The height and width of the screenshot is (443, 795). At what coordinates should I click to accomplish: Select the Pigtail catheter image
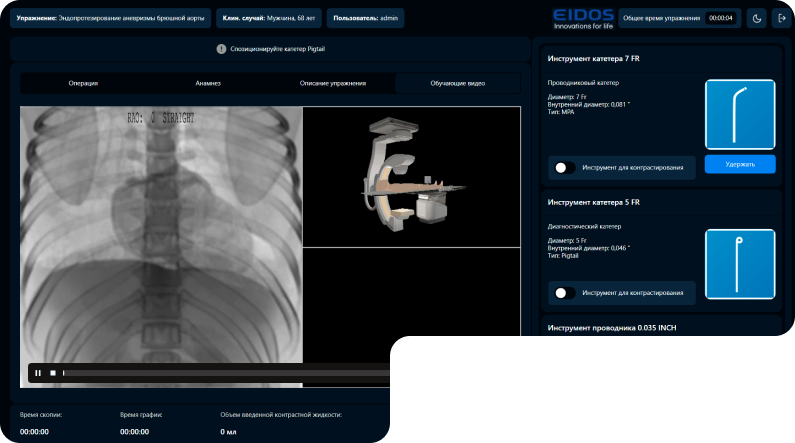point(740,264)
